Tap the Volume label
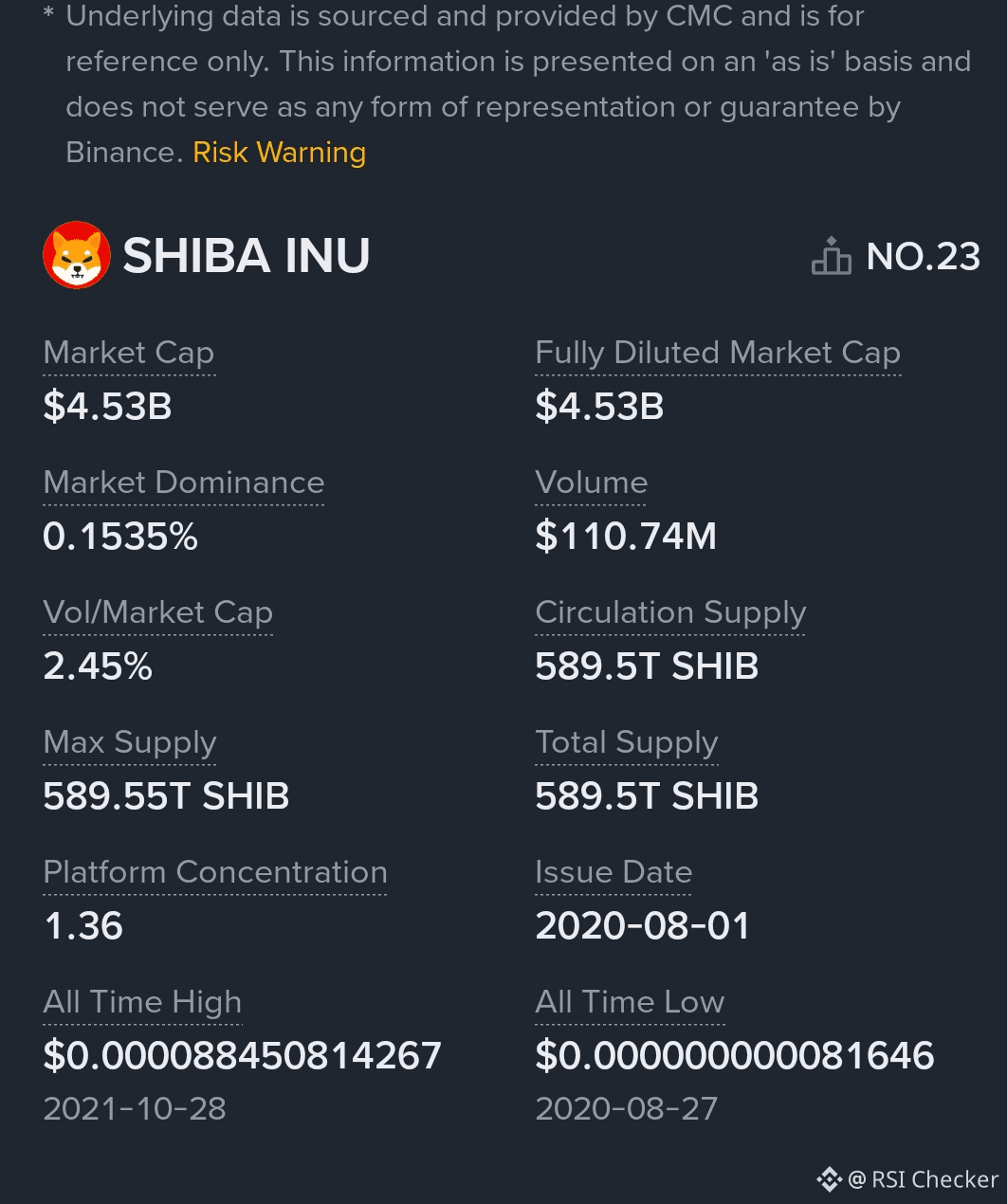The width and height of the screenshot is (1007, 1204). pos(591,483)
